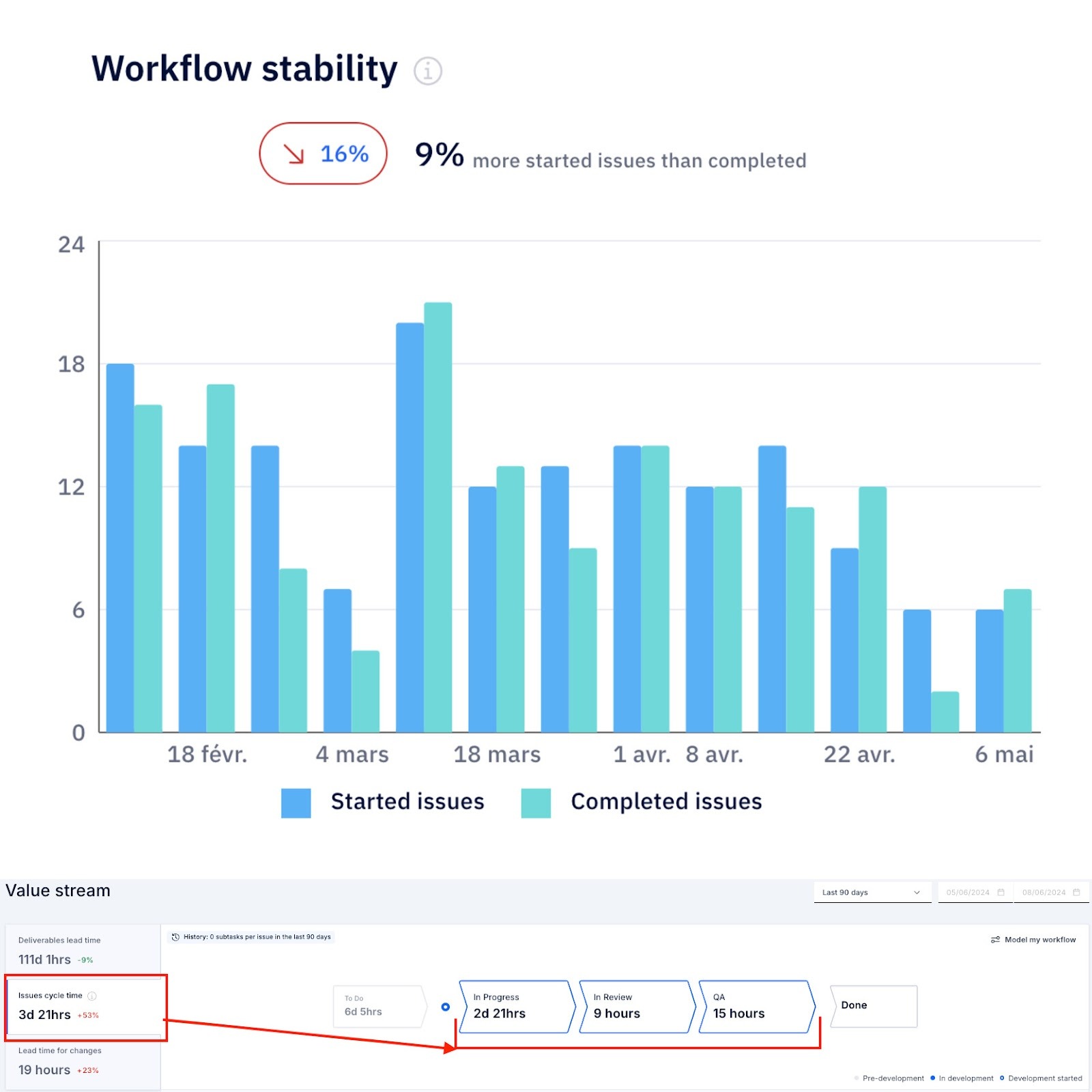1092x1092 pixels.
Task: Click the red downward trend arrow badge
Action: click(x=323, y=154)
